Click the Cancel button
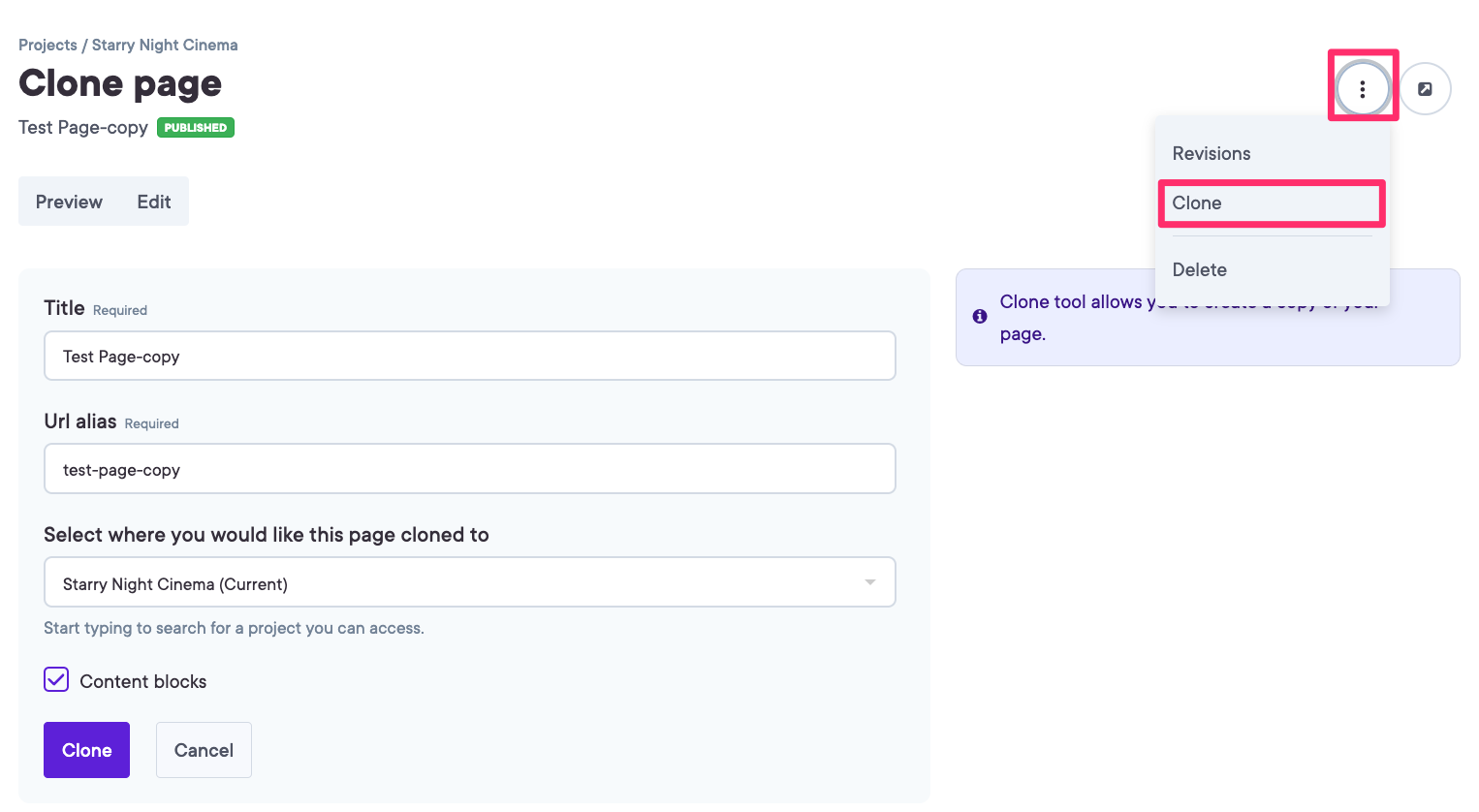Screen dimensions: 1479x812 pos(204,749)
